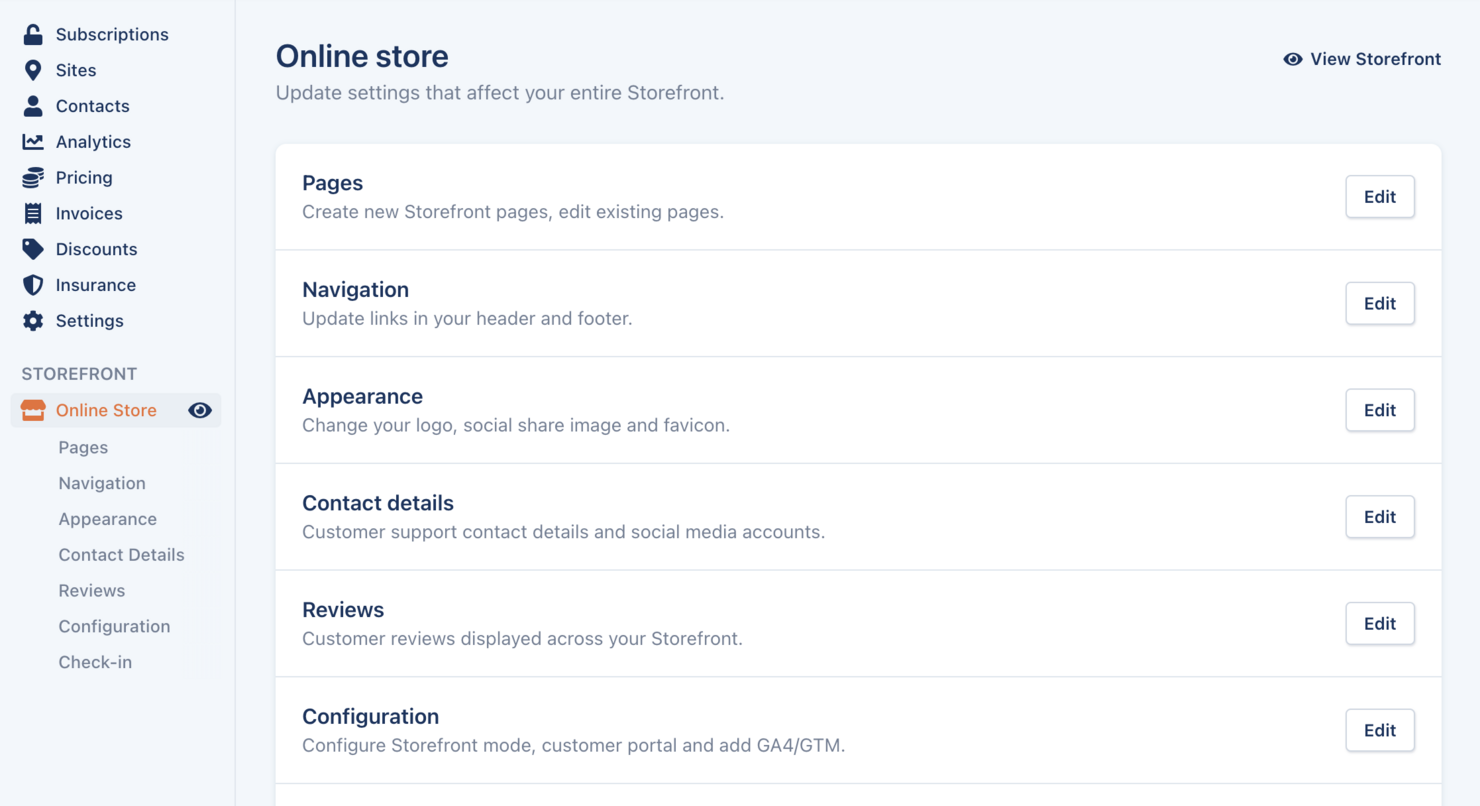
Task: Click the Discounts tag icon
Action: [33, 249]
